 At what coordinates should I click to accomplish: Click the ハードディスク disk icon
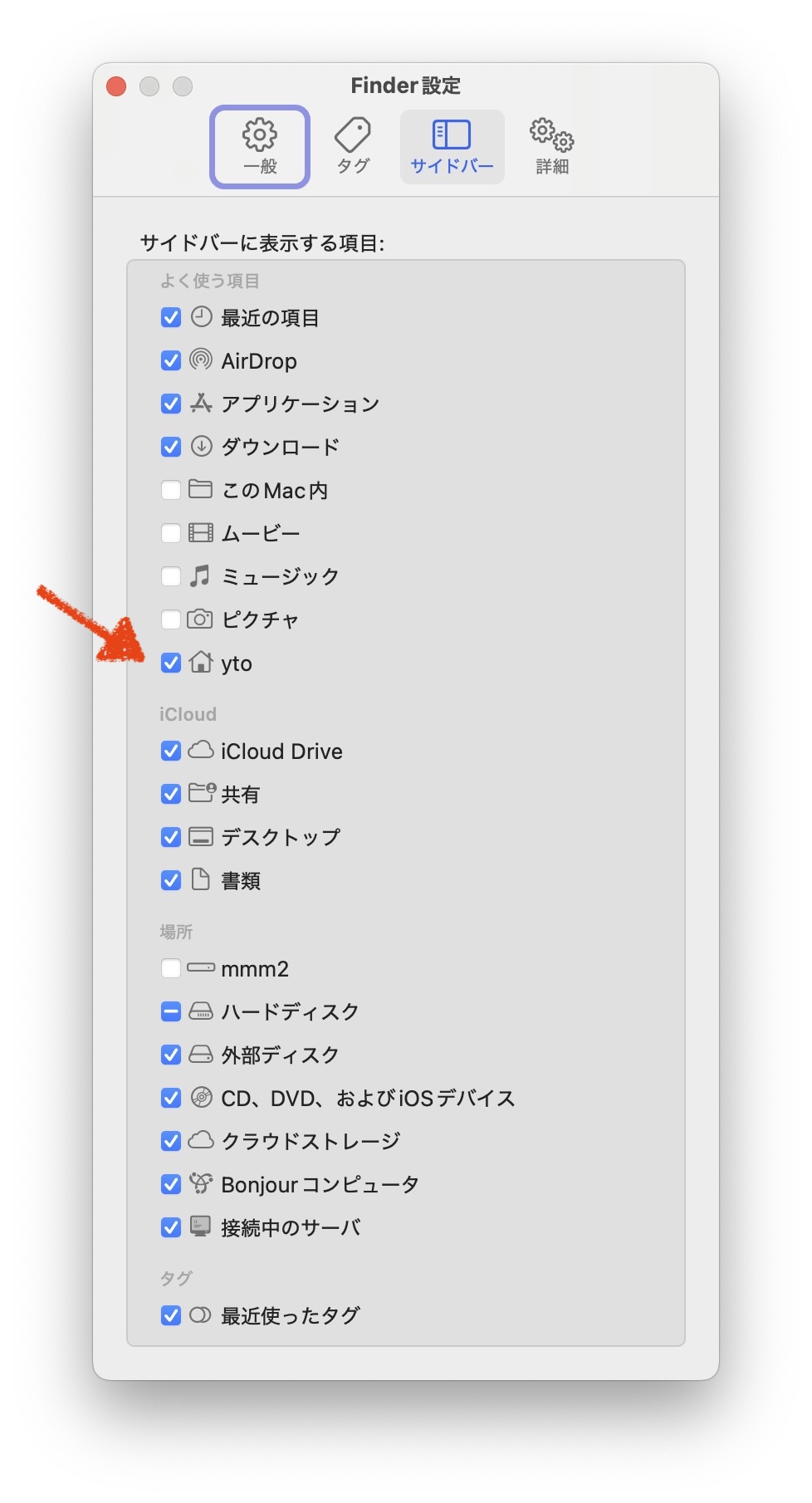201,1011
